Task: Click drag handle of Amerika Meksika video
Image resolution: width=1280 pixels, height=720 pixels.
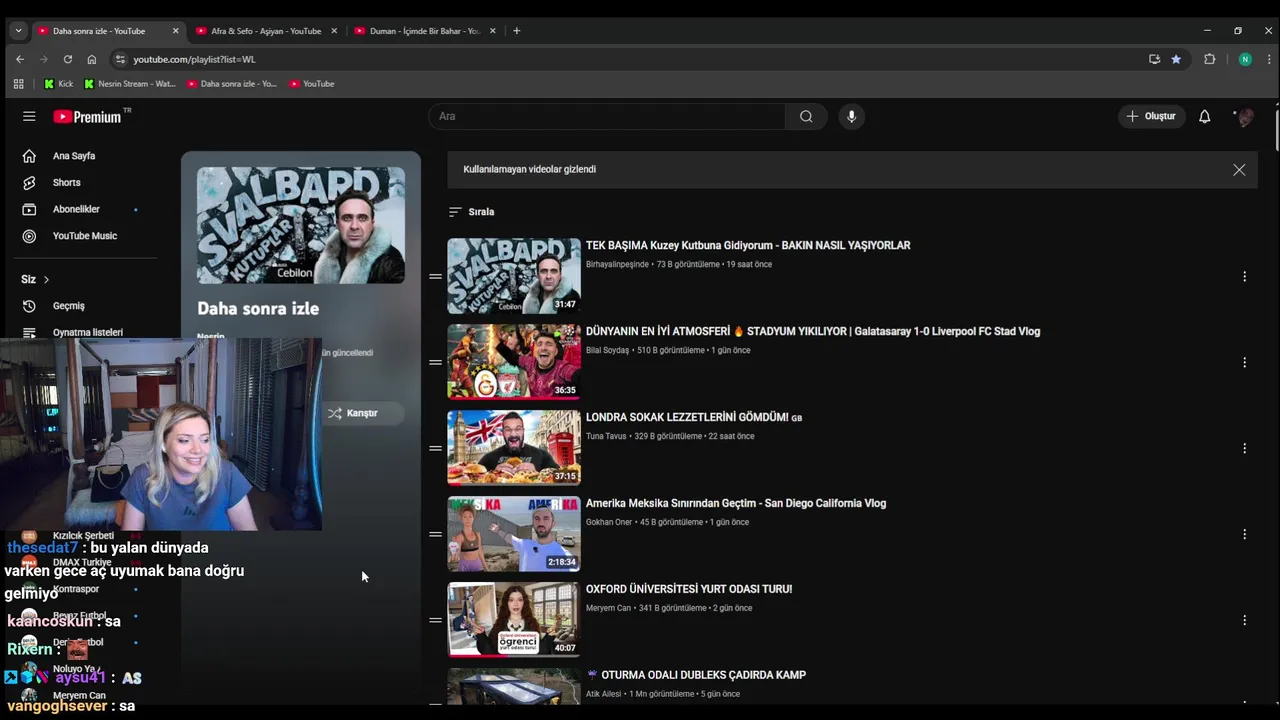Action: (435, 534)
